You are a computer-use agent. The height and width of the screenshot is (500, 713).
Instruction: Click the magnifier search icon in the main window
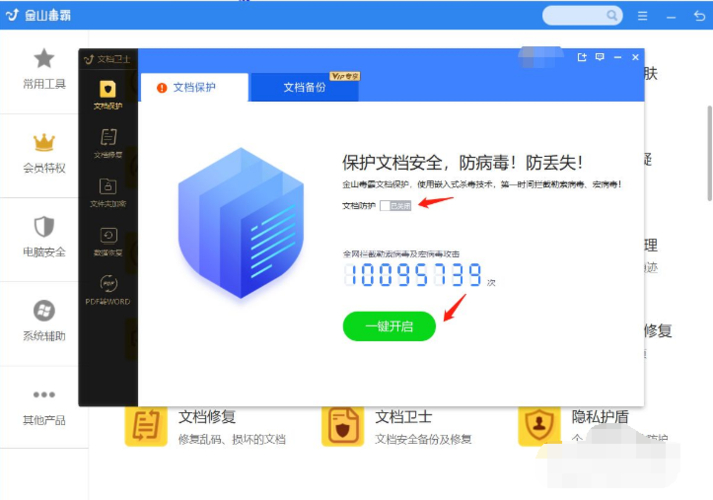click(x=612, y=15)
